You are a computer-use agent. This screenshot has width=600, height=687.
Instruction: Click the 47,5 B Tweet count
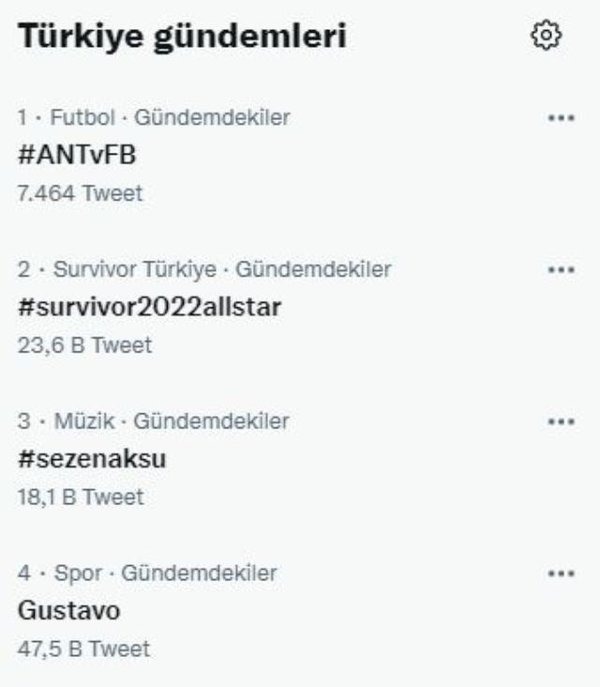pos(84,649)
